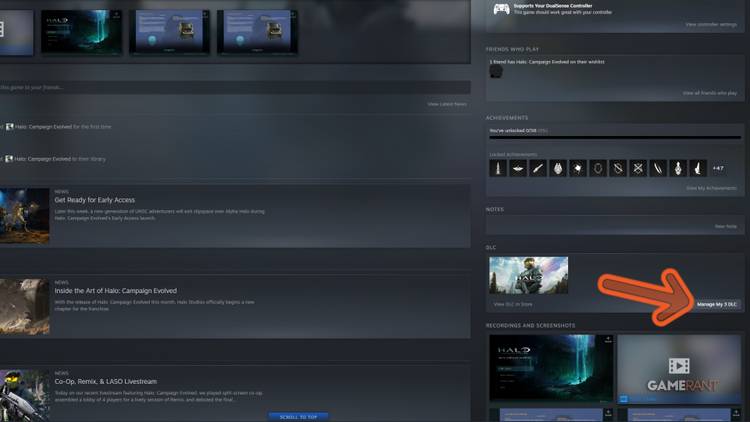Viewport: 750px width, 422px height.
Task: Select the seventh locked achievement slashed circle icon
Action: (x=618, y=168)
